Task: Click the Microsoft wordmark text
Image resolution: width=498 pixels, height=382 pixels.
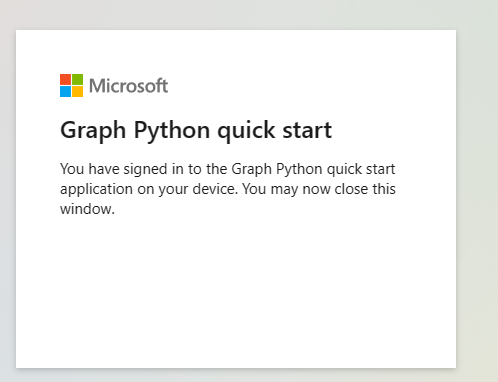Action: tap(128, 86)
